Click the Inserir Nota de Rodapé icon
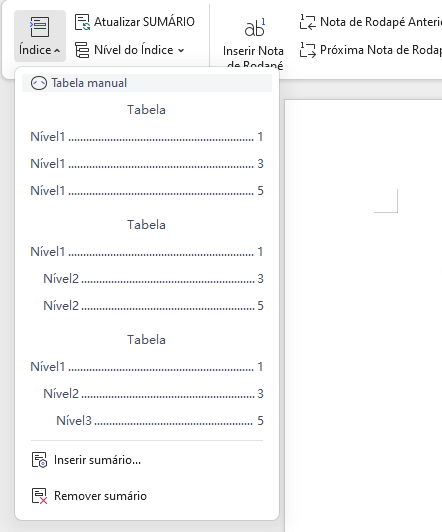This screenshot has height=532, width=442. (254, 27)
